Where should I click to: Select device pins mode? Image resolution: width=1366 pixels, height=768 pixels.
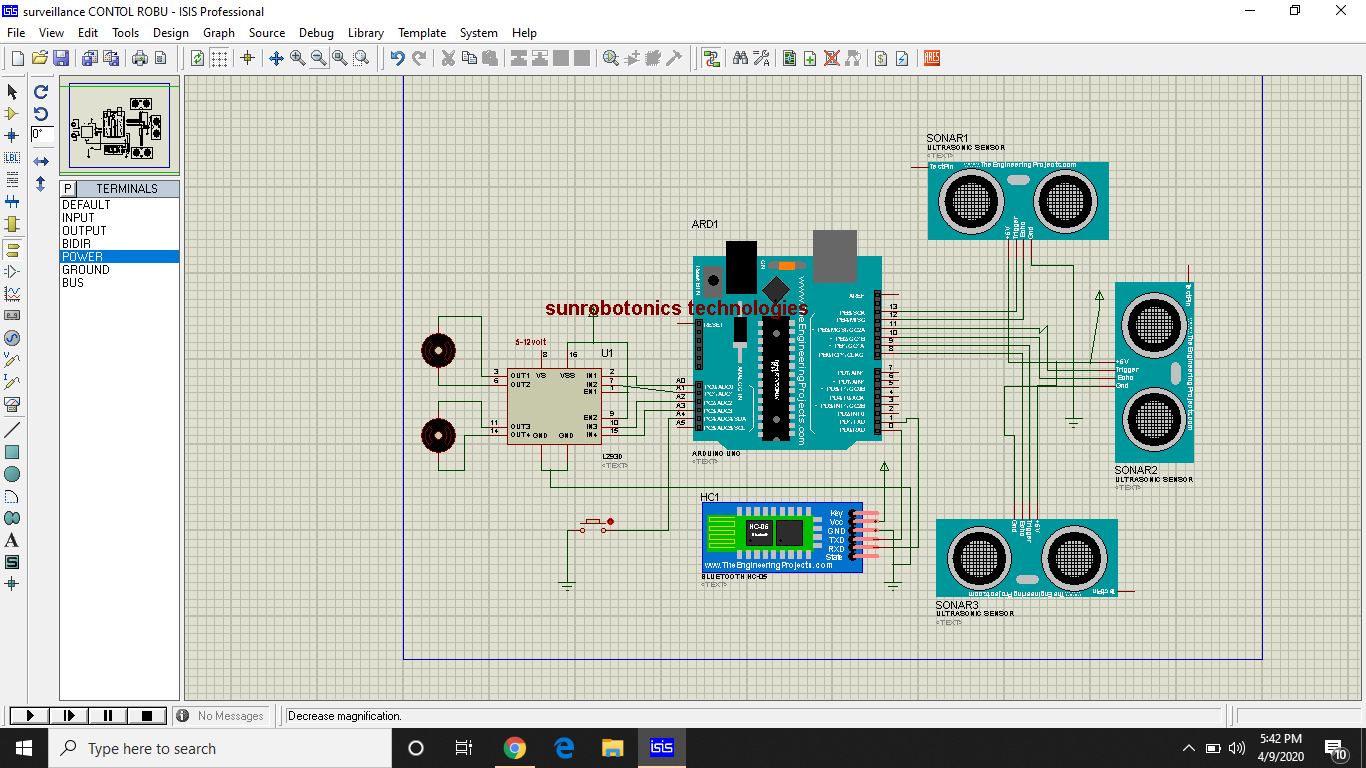pos(12,271)
